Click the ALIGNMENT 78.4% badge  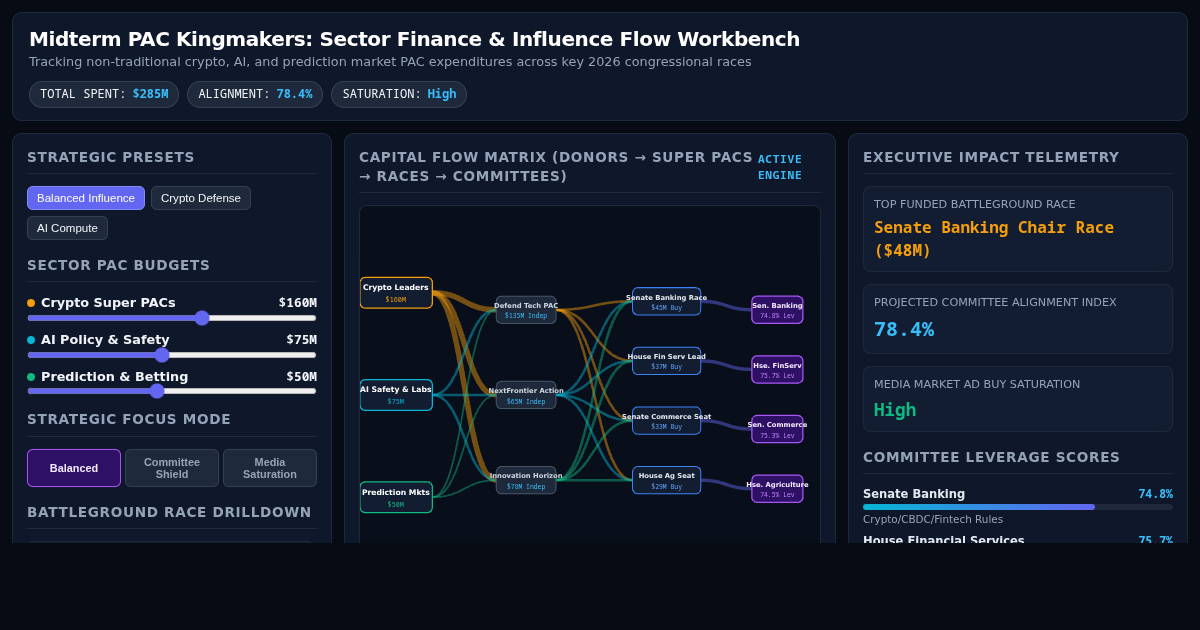click(x=255, y=94)
